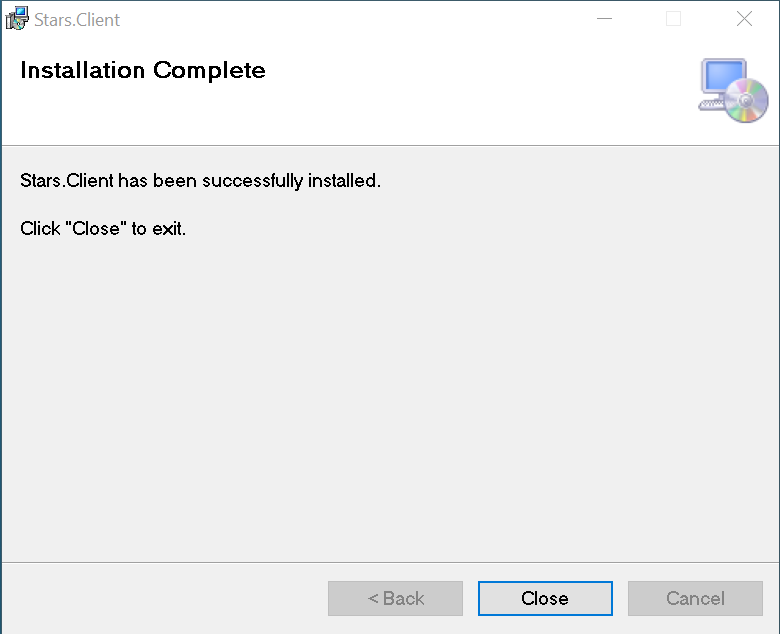Click the separator line above the buttons
Image resolution: width=780 pixels, height=634 pixels.
[x=390, y=562]
